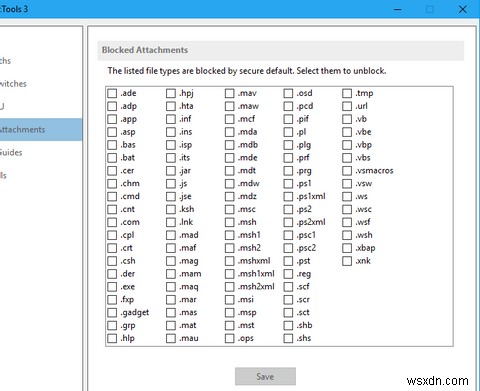Image resolution: width=480 pixels, height=391 pixels.
Task: Check the .app file type box
Action: point(112,119)
